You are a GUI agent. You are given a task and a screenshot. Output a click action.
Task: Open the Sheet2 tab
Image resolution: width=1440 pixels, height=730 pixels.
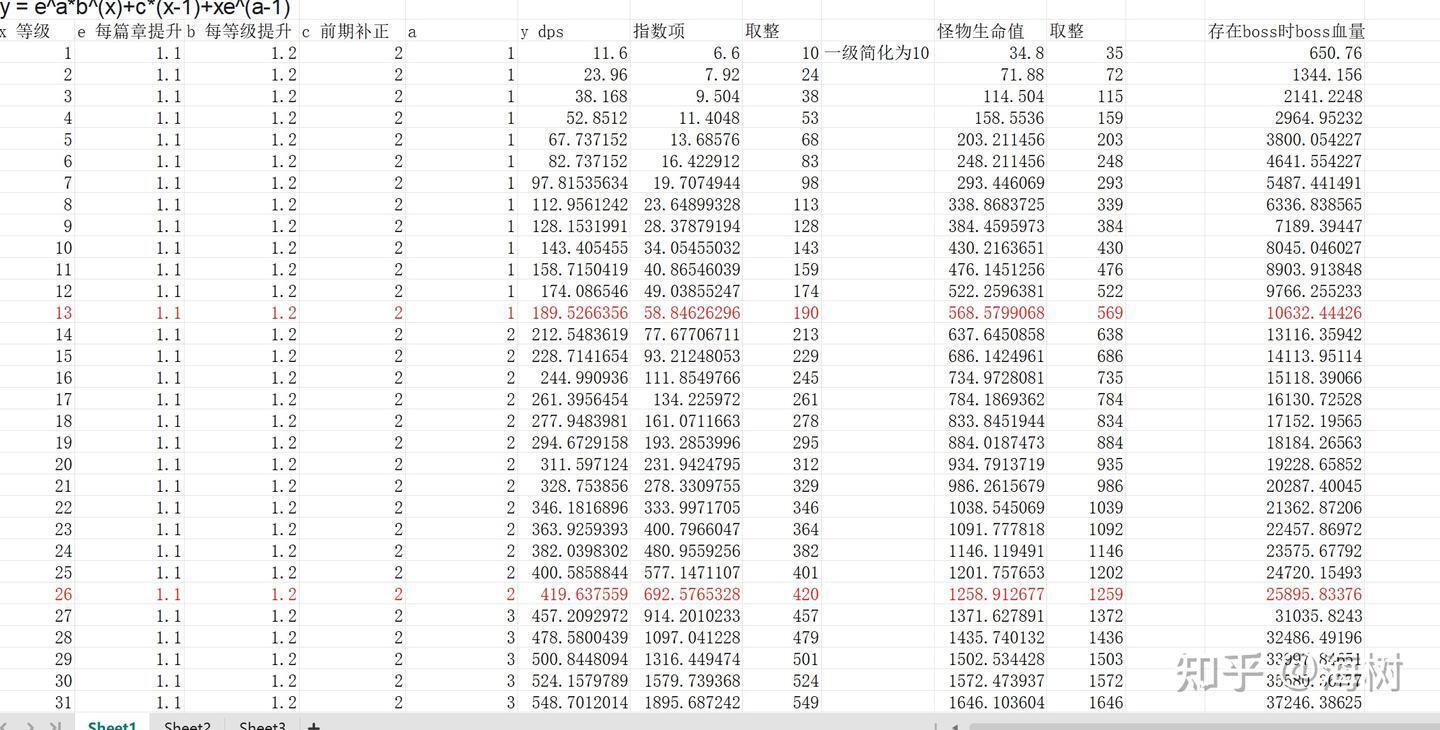click(x=187, y=724)
